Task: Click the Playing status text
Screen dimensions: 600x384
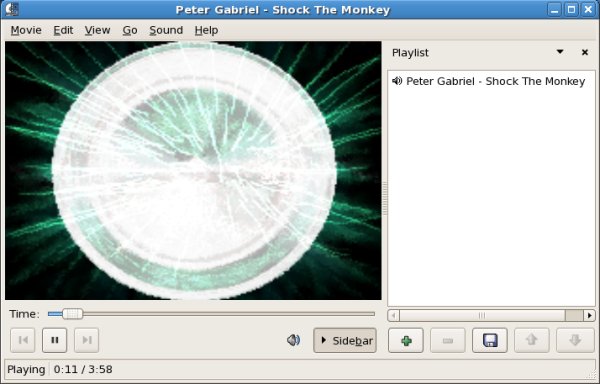Action: pyautogui.click(x=26, y=369)
